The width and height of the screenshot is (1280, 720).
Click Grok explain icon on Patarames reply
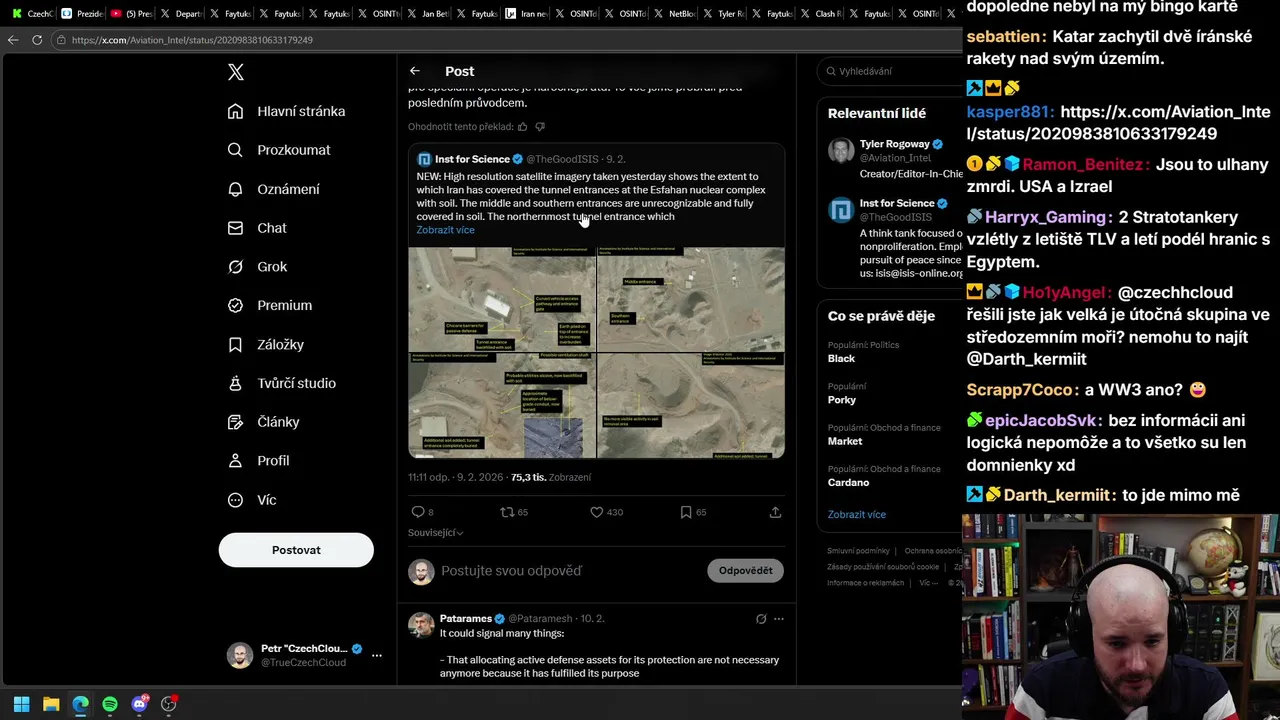(761, 619)
